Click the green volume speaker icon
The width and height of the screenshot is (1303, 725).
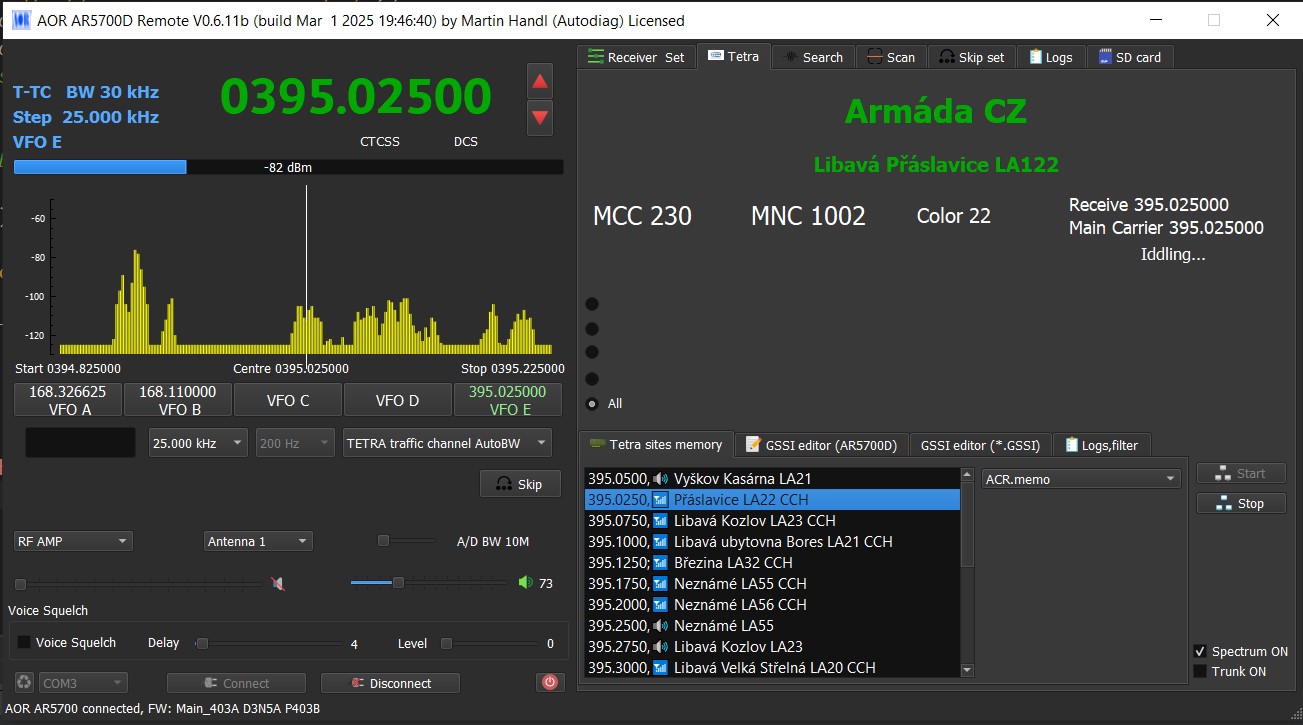[x=526, y=582]
